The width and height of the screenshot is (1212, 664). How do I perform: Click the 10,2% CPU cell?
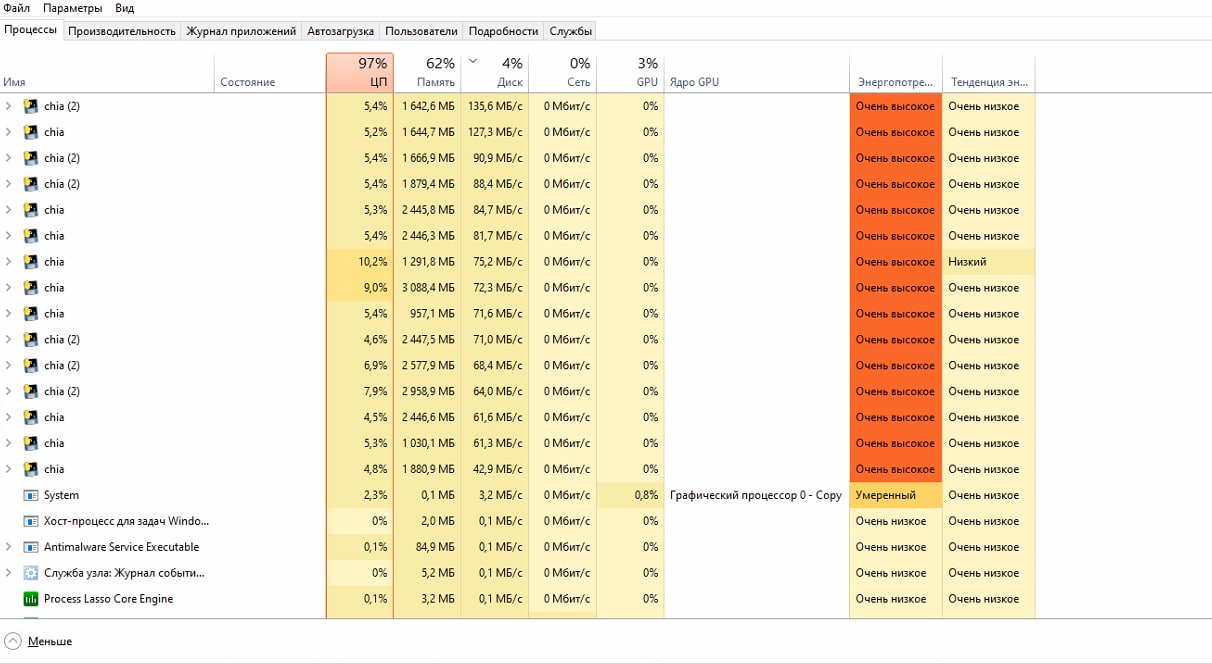[x=360, y=262]
